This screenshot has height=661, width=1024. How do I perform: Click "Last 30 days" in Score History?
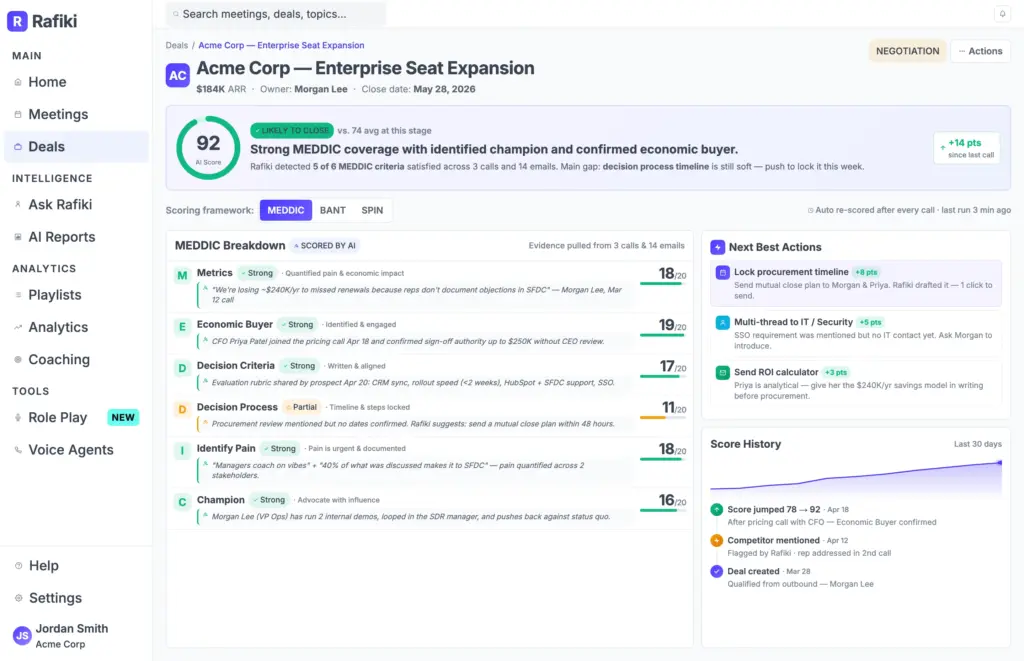[x=977, y=444]
